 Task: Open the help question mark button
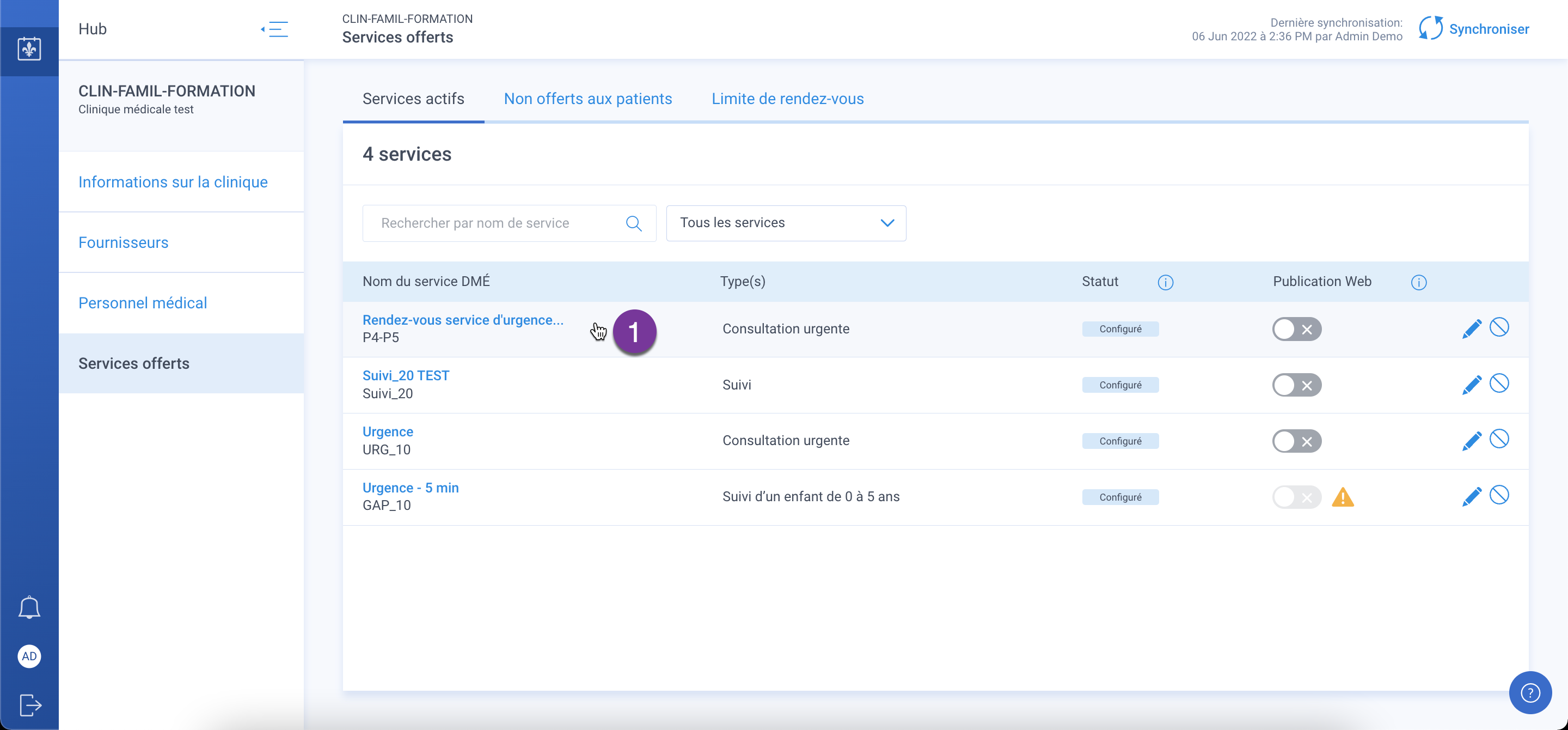(x=1530, y=692)
